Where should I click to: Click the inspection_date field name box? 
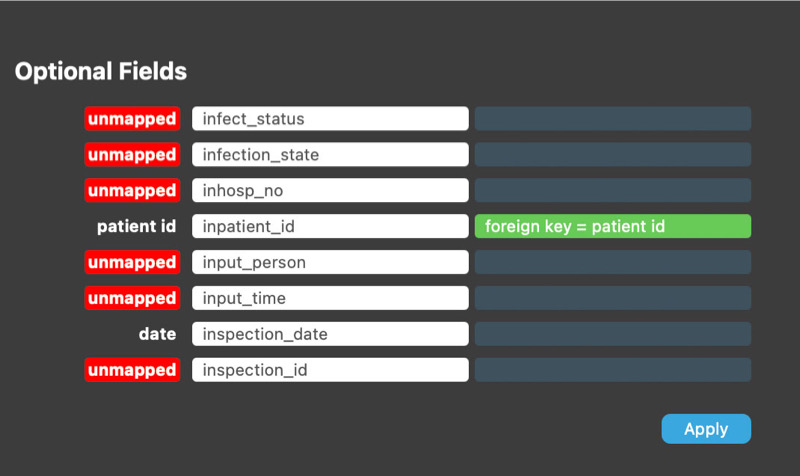pos(330,334)
